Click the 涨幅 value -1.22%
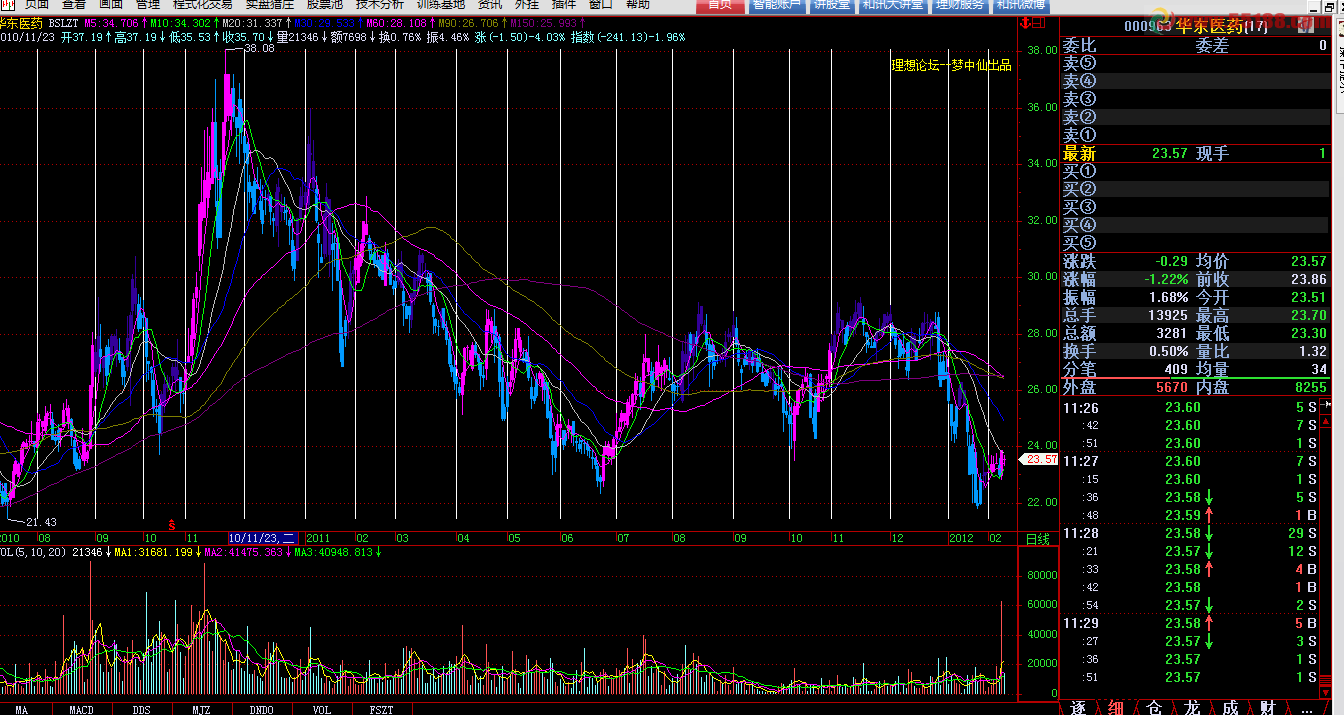Screen dimensions: 1344x715 click(x=1167, y=280)
